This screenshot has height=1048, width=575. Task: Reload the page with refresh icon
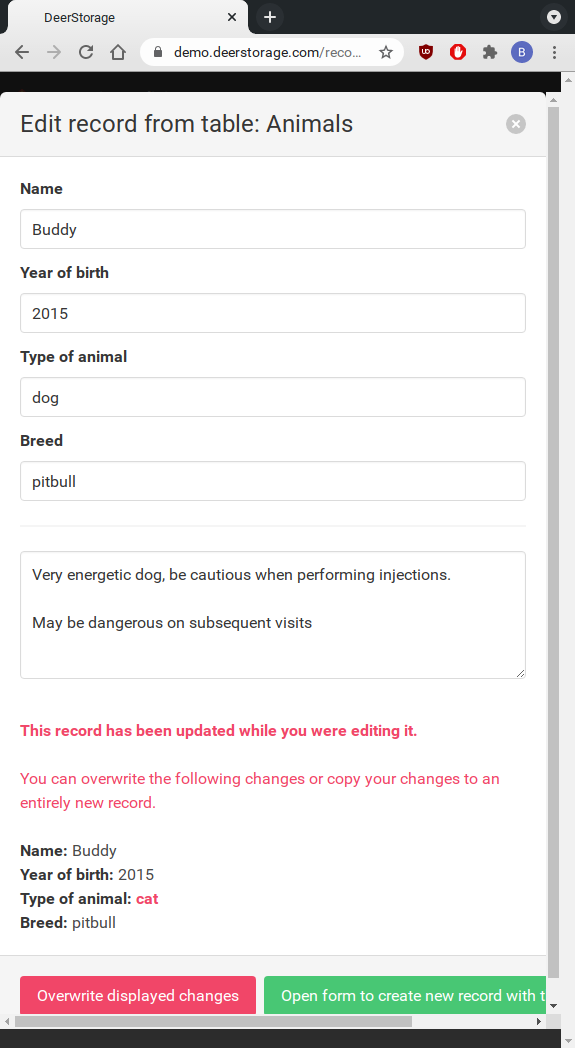86,52
